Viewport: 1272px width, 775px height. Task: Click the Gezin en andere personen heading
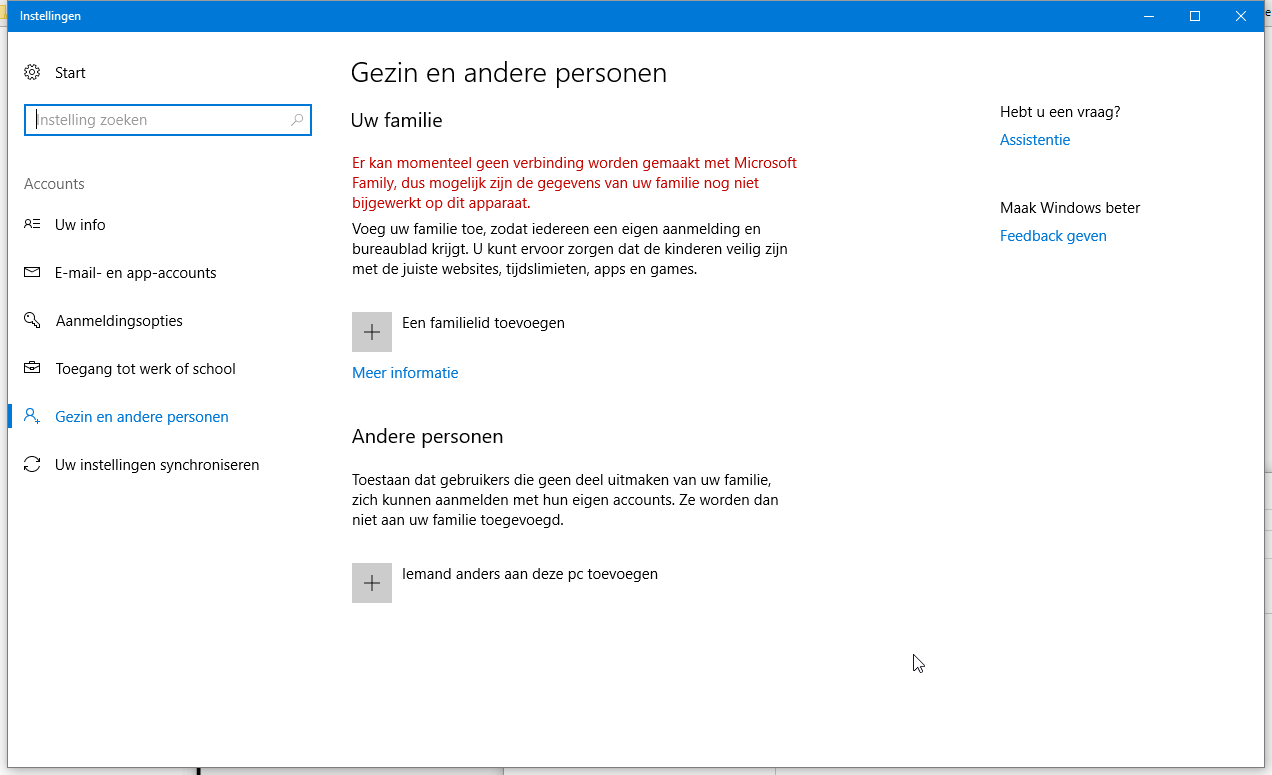[509, 73]
